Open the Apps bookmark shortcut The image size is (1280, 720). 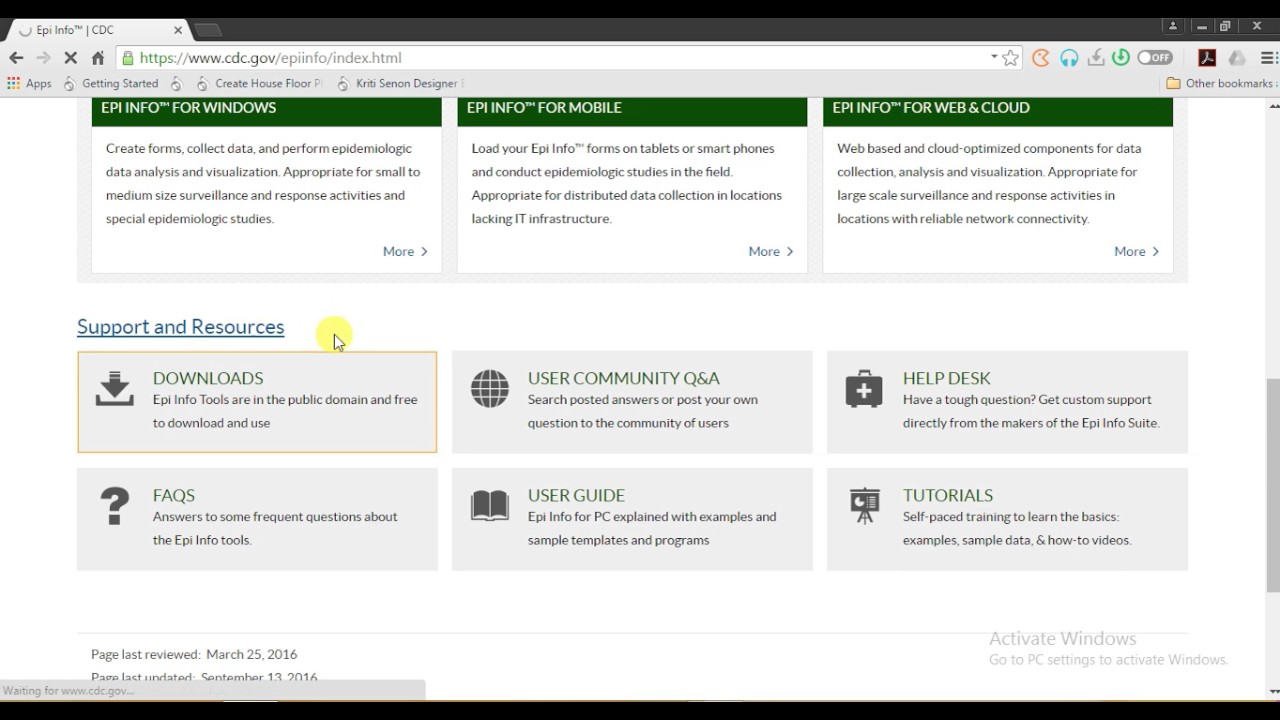coord(29,83)
